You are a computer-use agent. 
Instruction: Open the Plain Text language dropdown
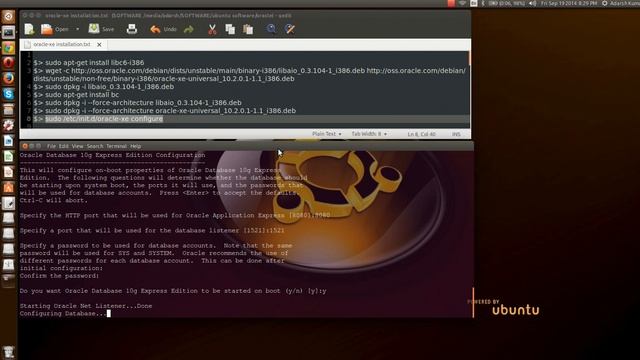point(327,134)
